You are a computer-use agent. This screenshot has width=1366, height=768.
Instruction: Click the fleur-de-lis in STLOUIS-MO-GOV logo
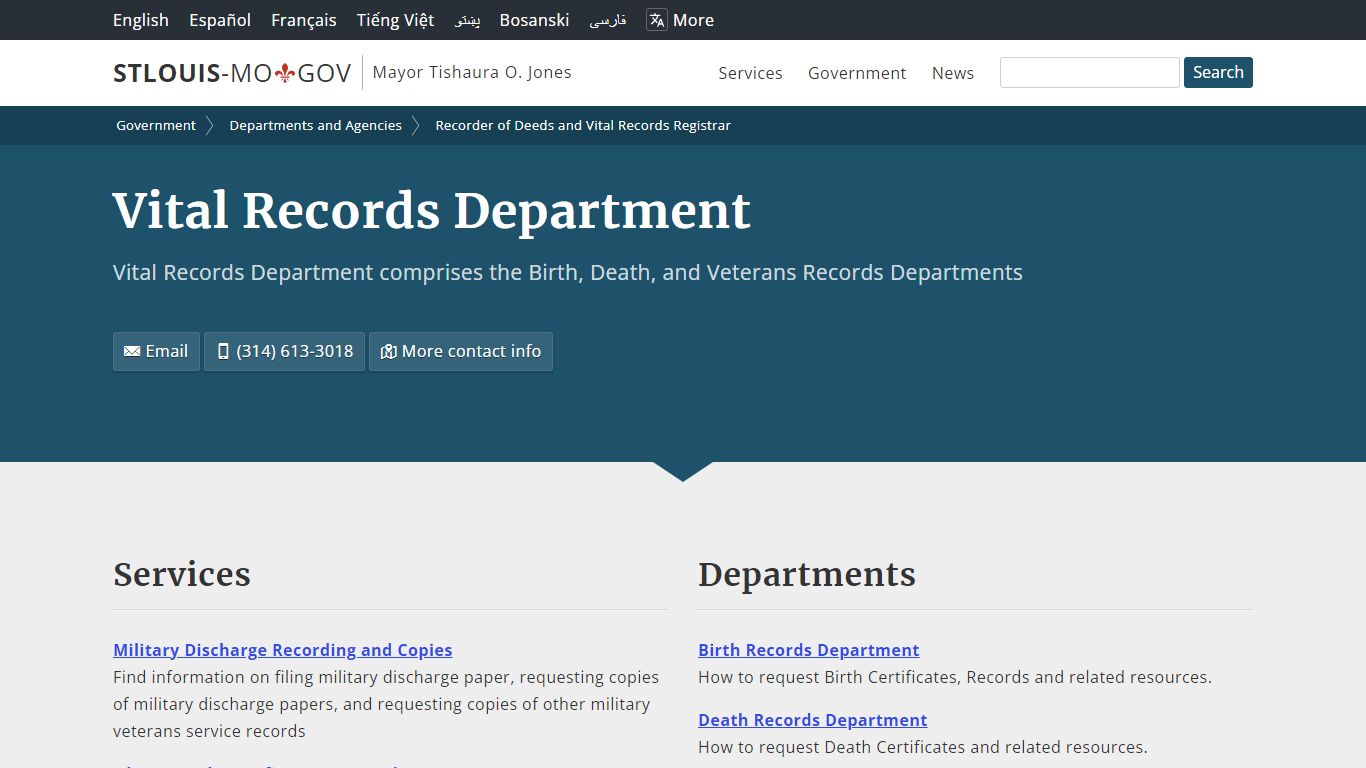coord(285,73)
